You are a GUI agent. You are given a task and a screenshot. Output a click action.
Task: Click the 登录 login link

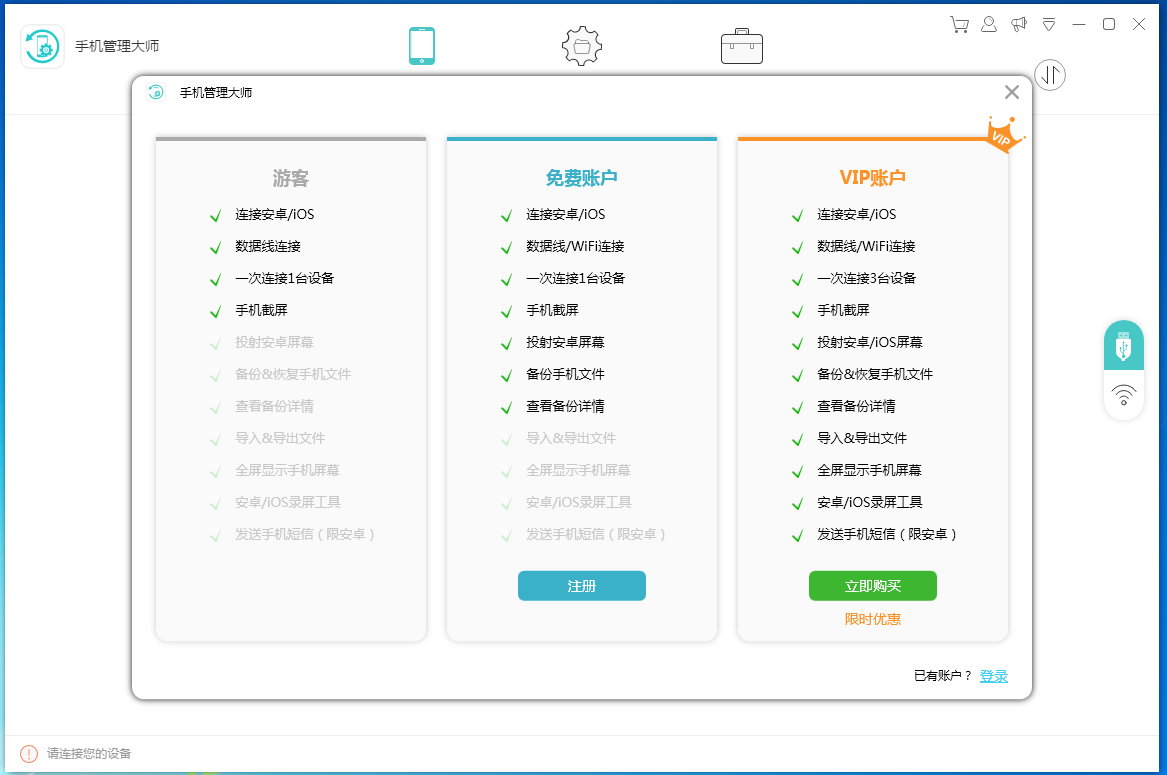click(994, 676)
